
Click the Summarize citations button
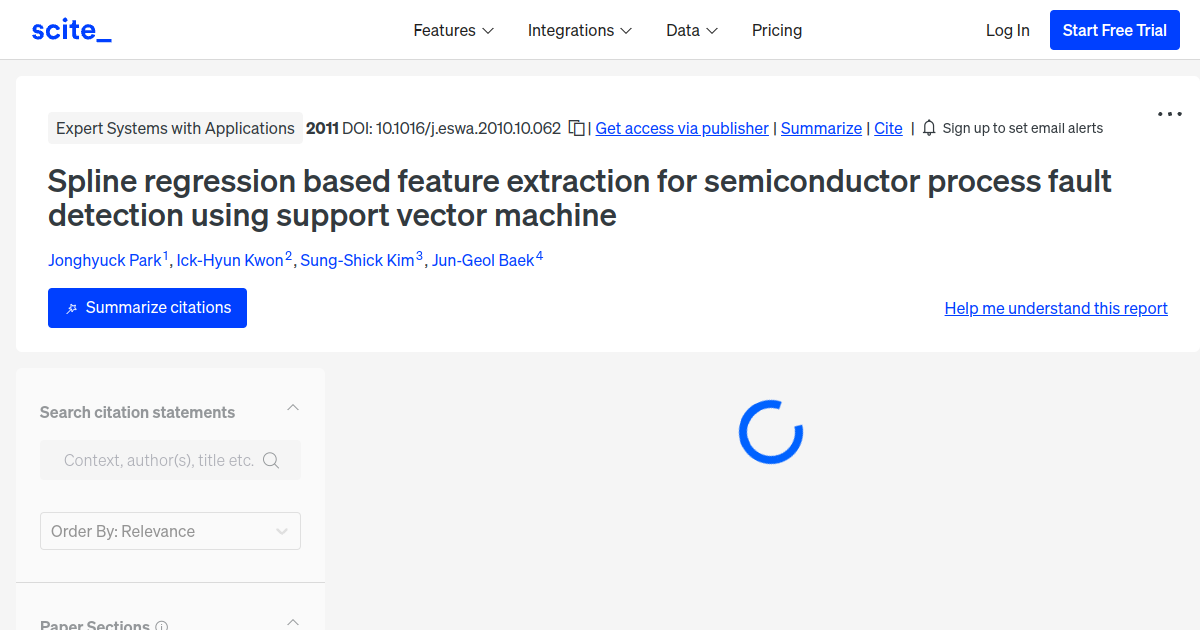(x=147, y=308)
